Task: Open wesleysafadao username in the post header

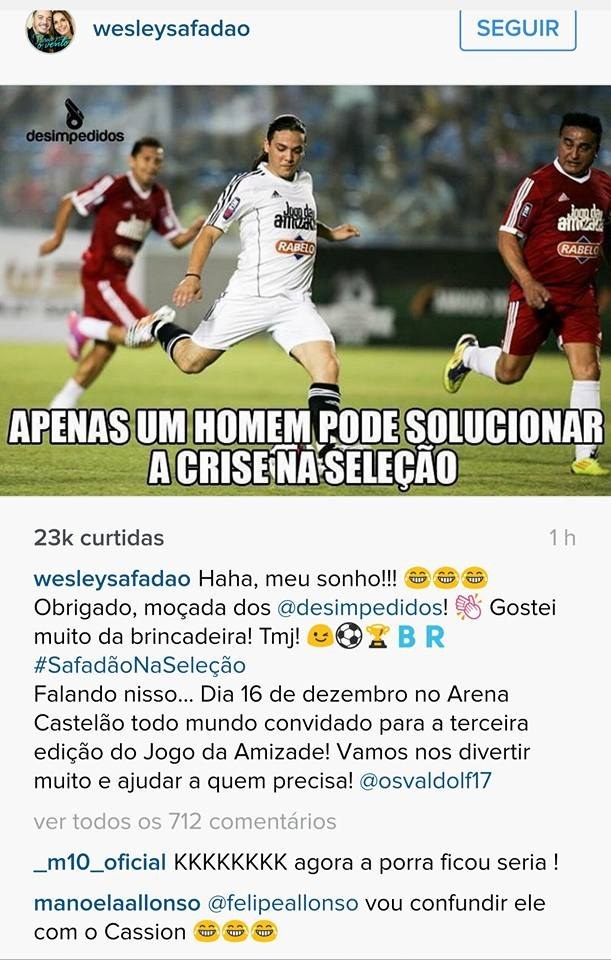Action: coord(171,29)
